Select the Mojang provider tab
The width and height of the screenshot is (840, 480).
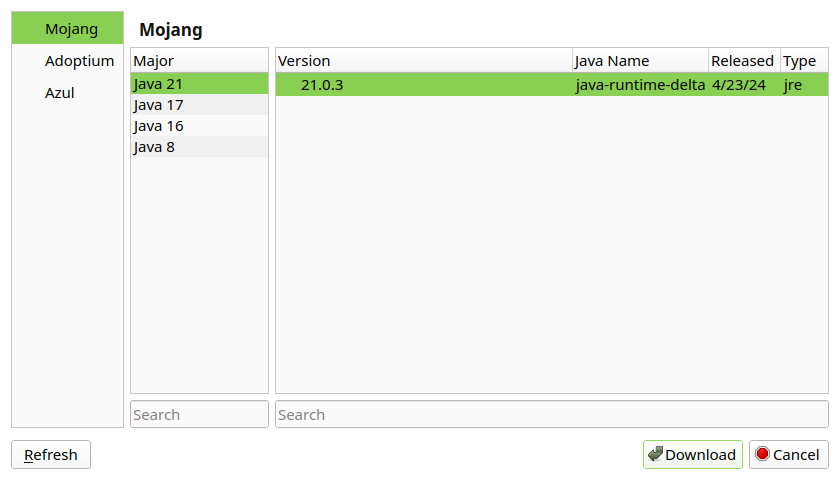point(68,28)
